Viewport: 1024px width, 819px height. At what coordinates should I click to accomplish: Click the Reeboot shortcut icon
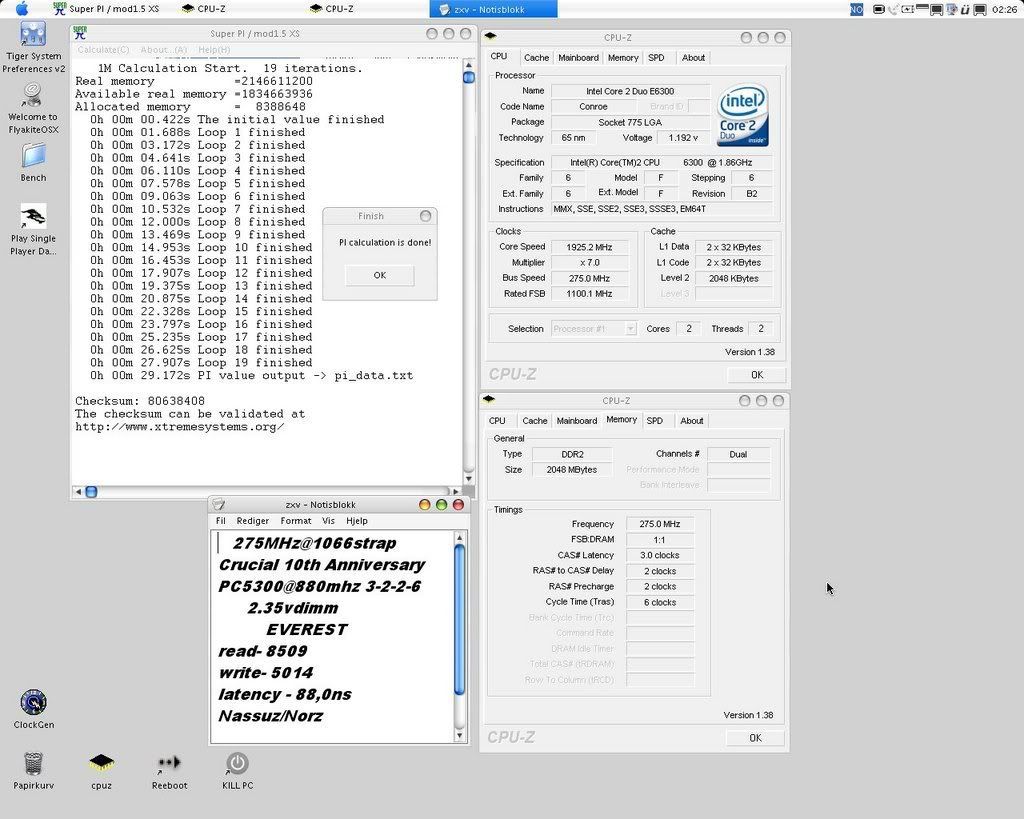[x=169, y=763]
